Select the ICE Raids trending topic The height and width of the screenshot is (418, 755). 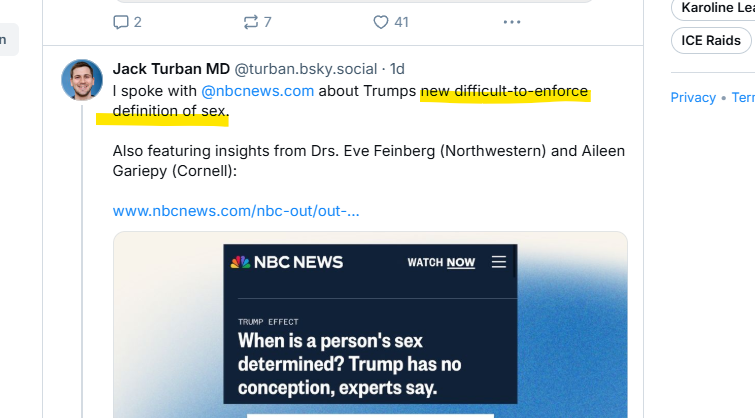(x=711, y=40)
